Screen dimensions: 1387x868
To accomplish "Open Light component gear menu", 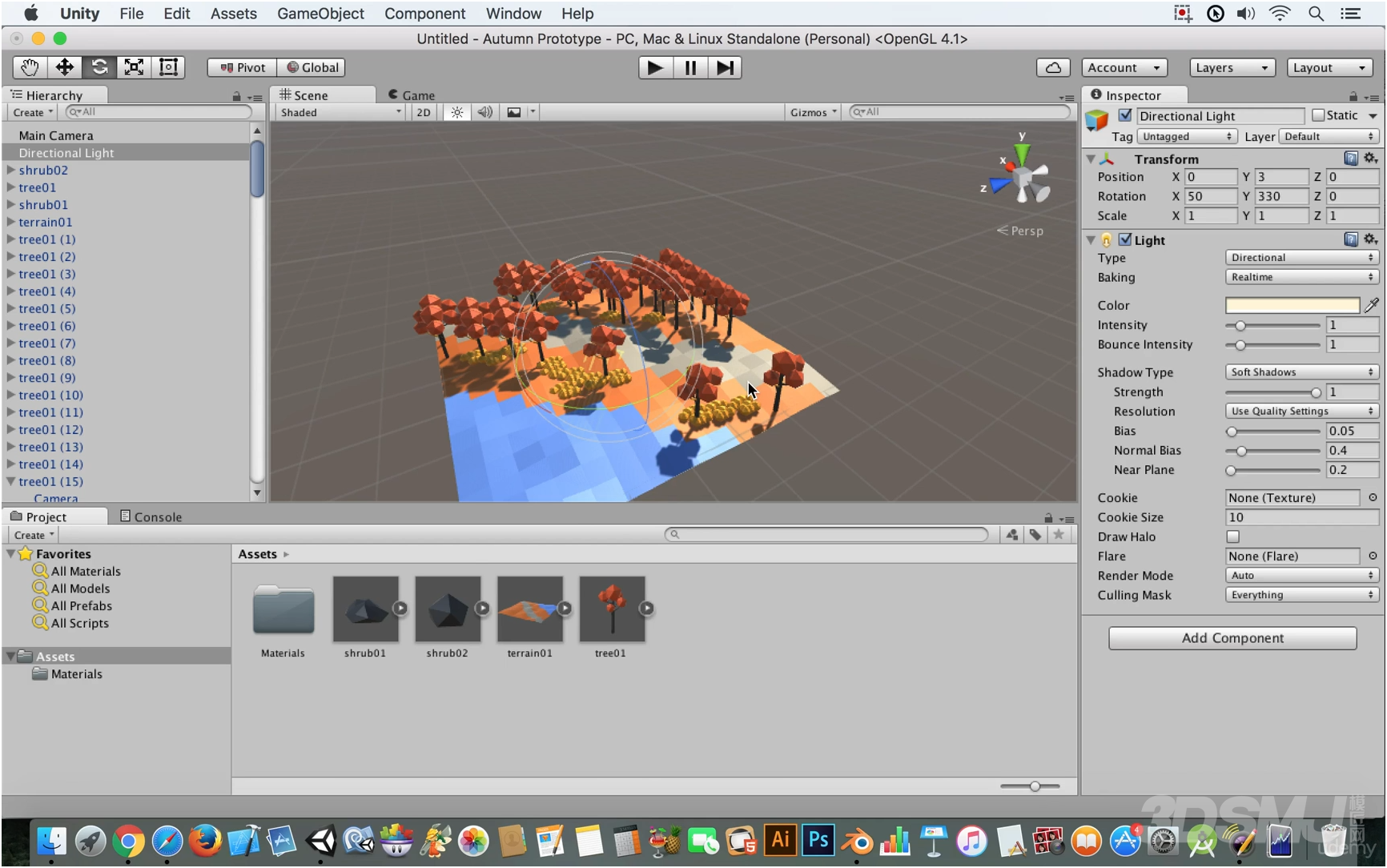I will pos(1370,239).
